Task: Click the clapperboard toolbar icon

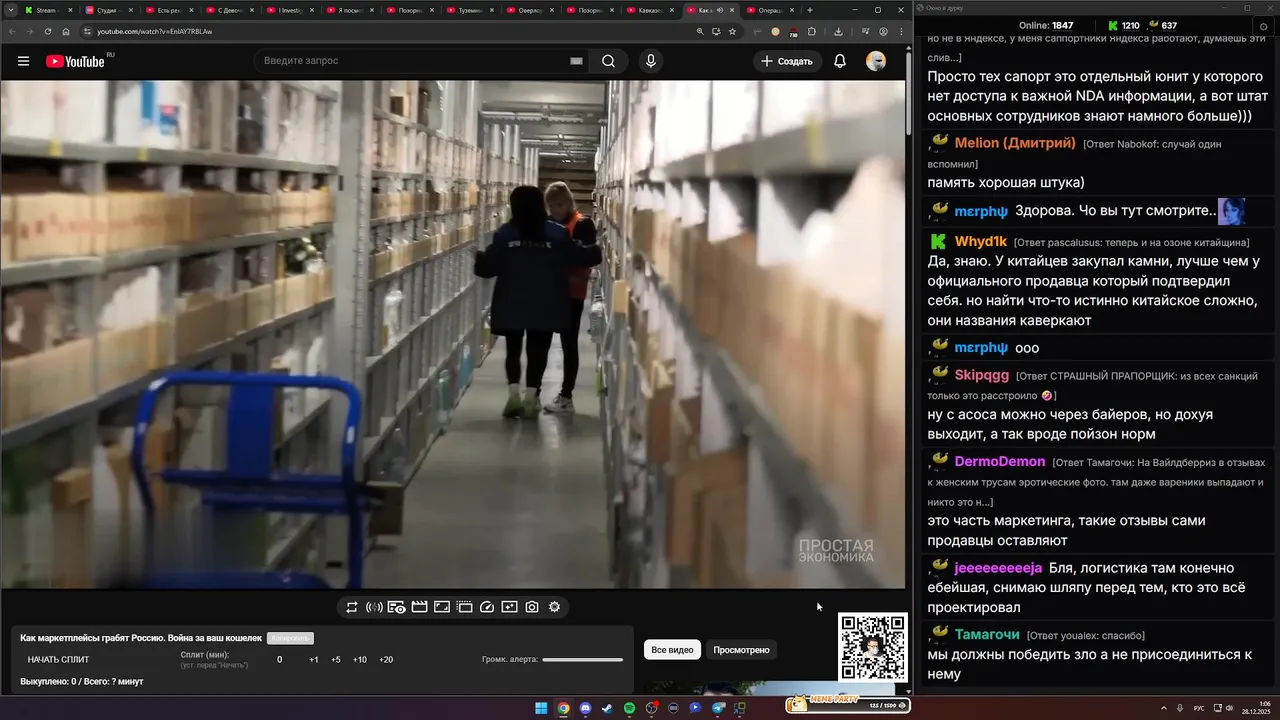Action: click(419, 607)
